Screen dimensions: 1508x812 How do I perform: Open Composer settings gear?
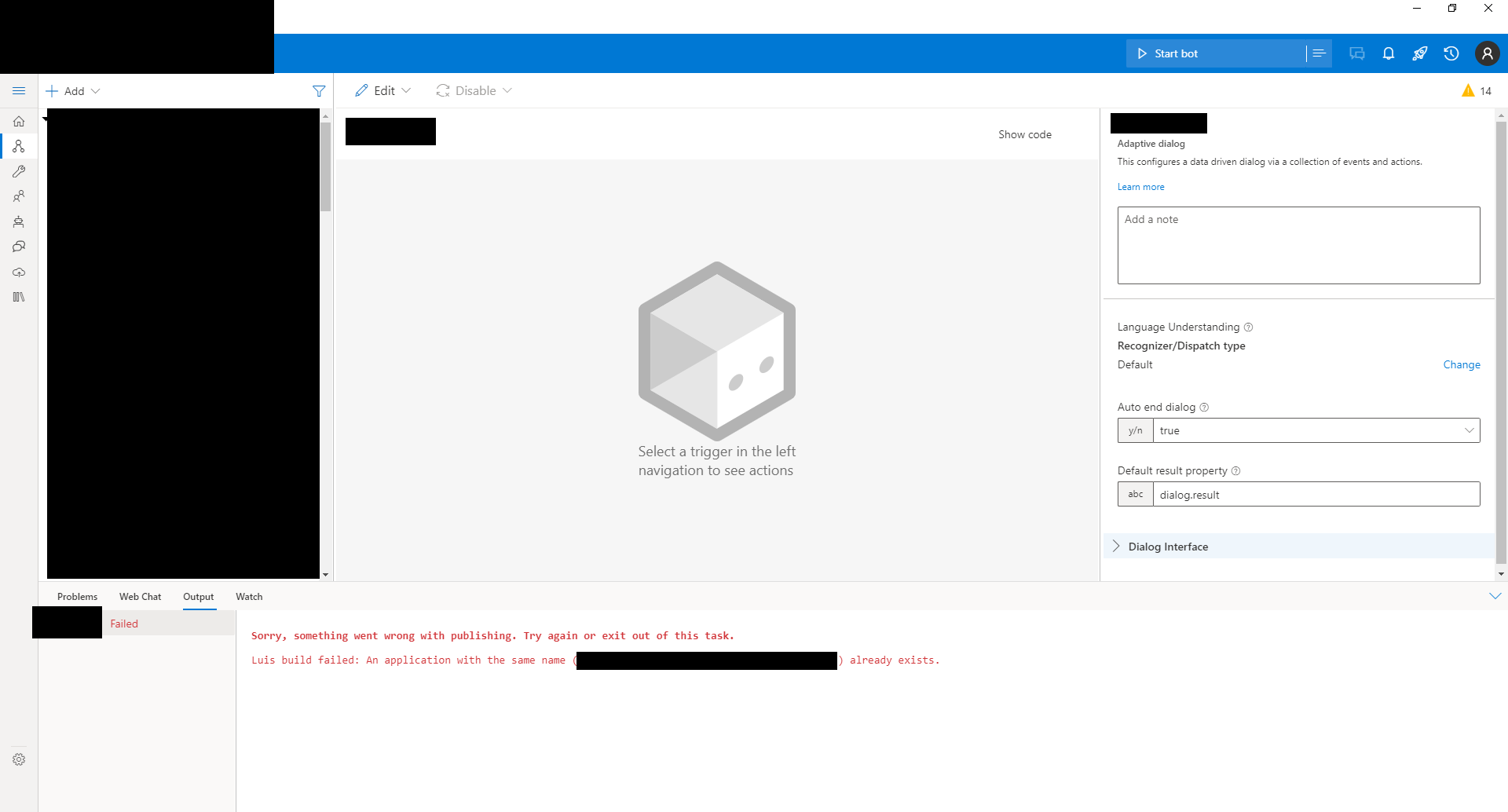point(19,759)
